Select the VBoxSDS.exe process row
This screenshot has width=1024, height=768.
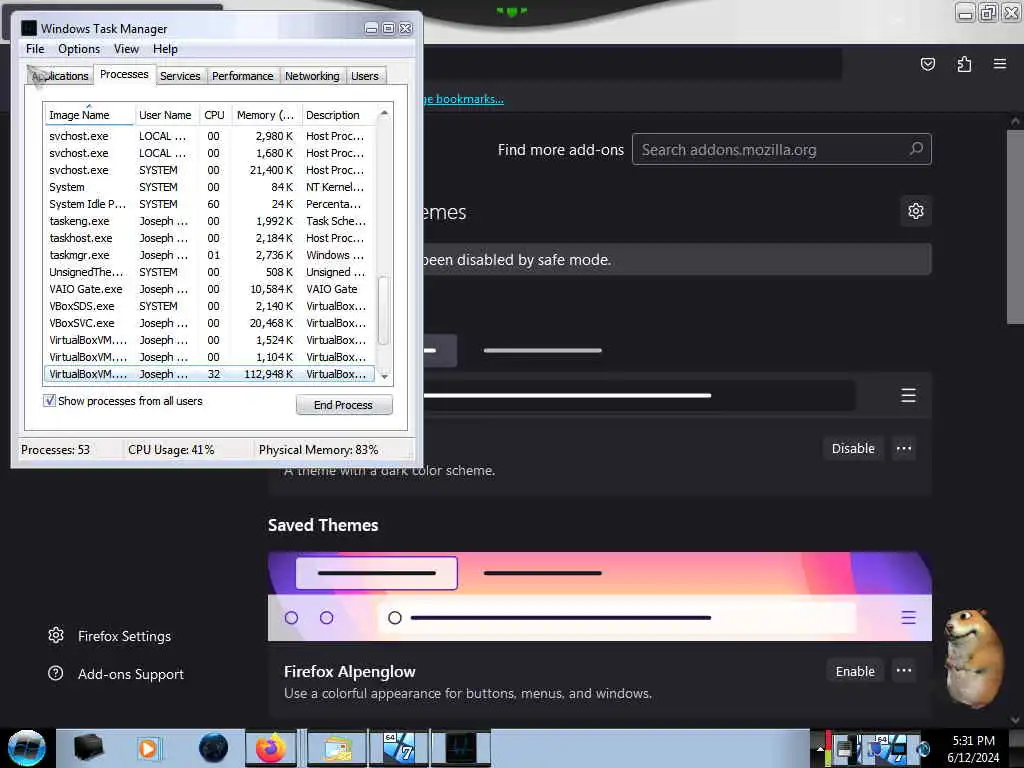click(x=209, y=306)
